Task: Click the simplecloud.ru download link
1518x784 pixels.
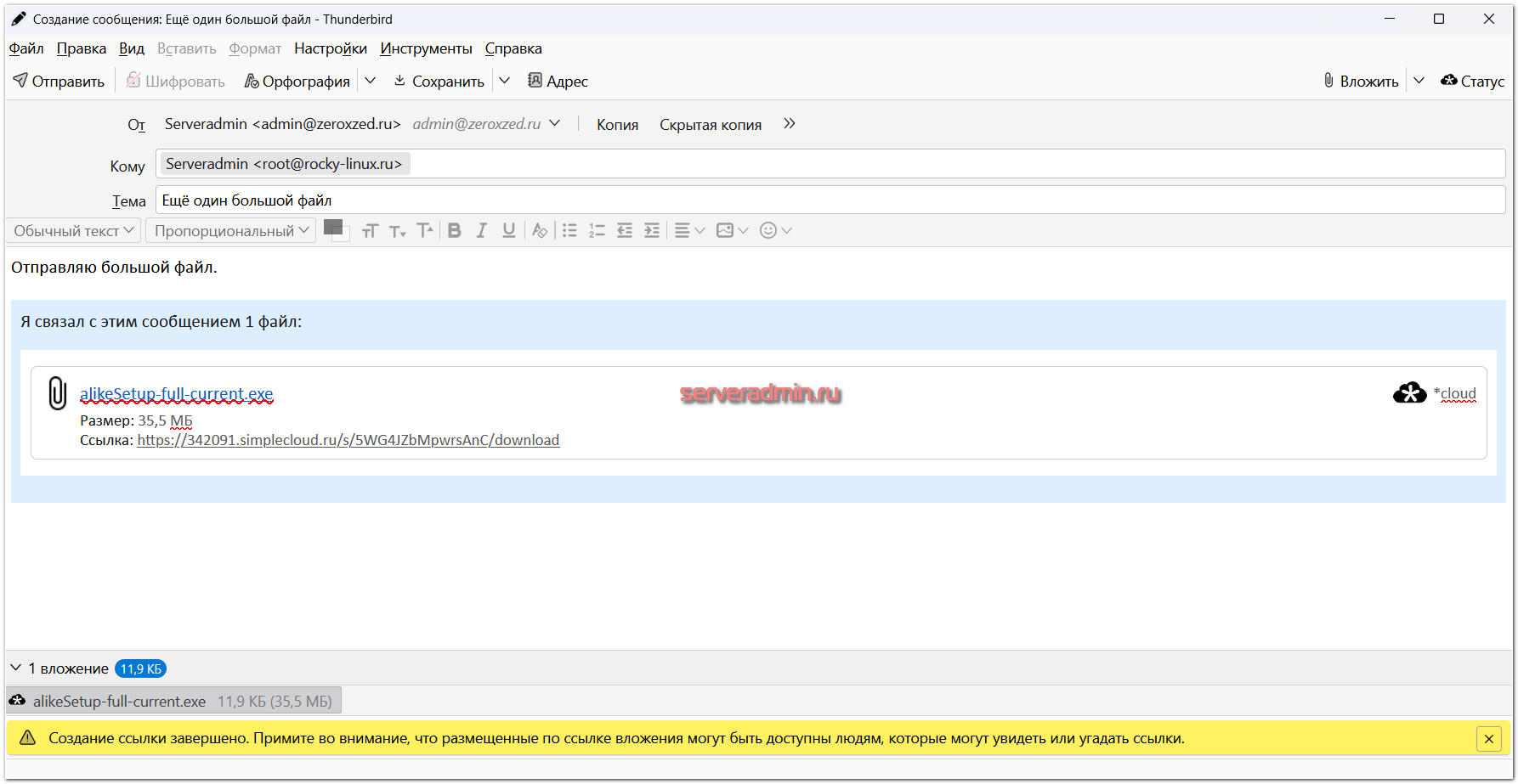Action: (348, 440)
